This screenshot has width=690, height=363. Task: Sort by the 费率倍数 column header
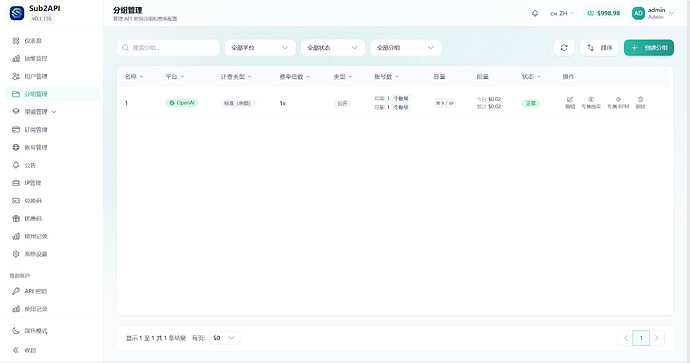tap(294, 77)
